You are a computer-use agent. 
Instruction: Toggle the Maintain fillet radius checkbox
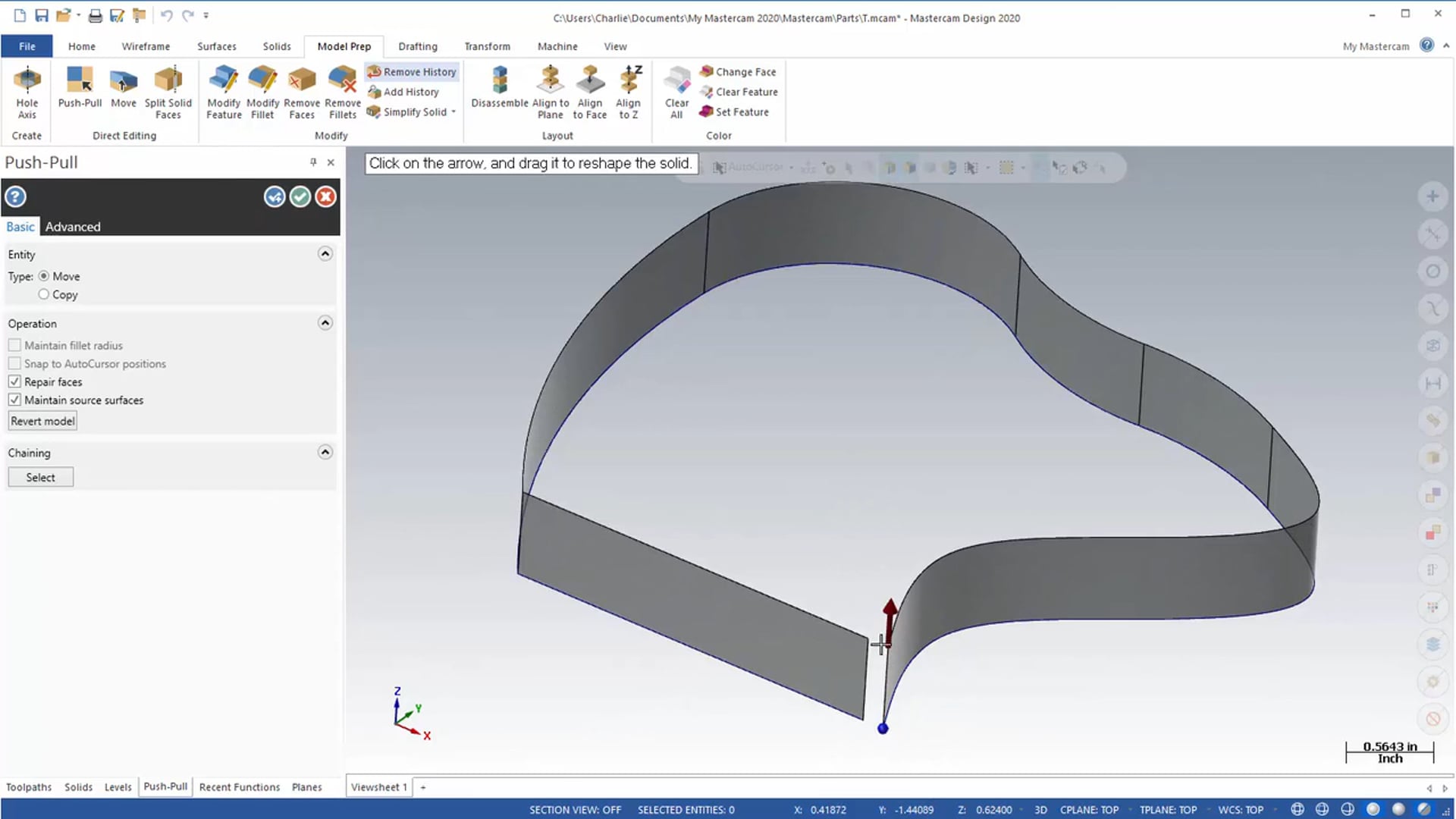(15, 345)
